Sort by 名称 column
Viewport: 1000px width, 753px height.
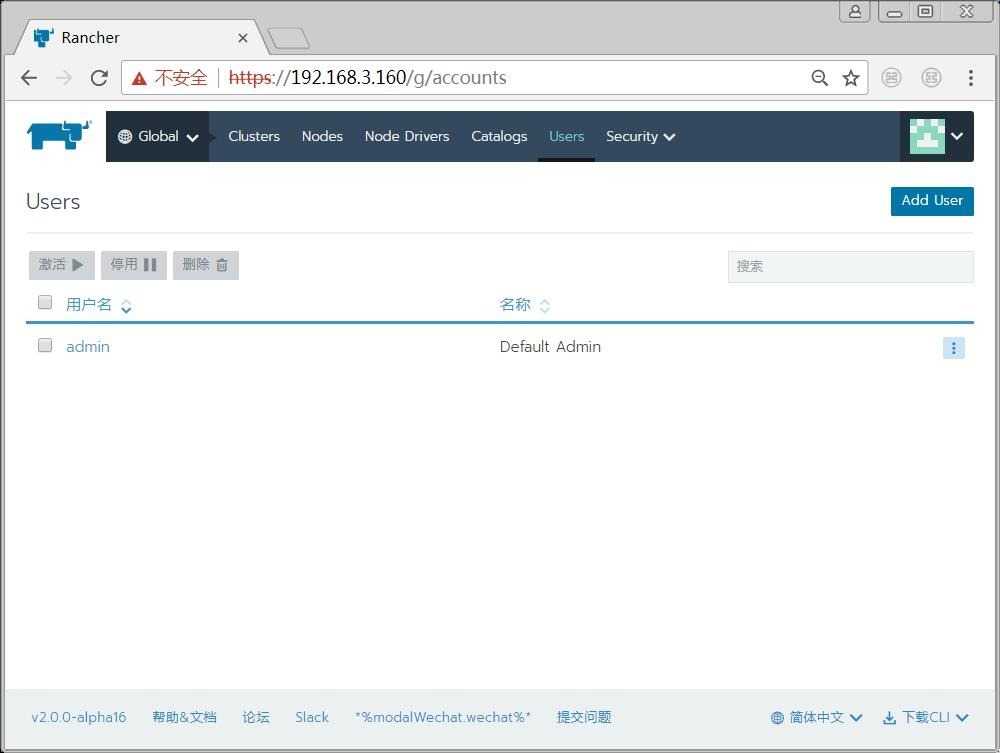click(x=524, y=305)
